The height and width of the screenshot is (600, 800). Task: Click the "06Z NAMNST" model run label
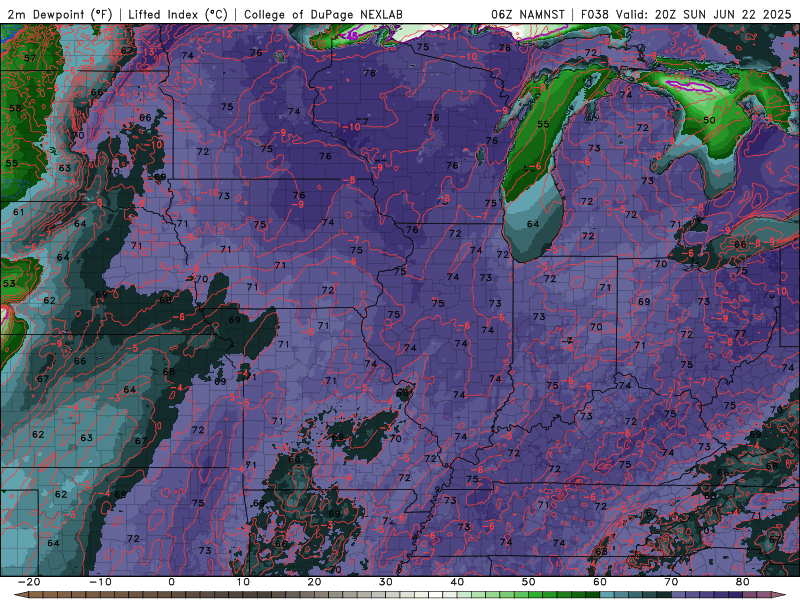pos(528,14)
